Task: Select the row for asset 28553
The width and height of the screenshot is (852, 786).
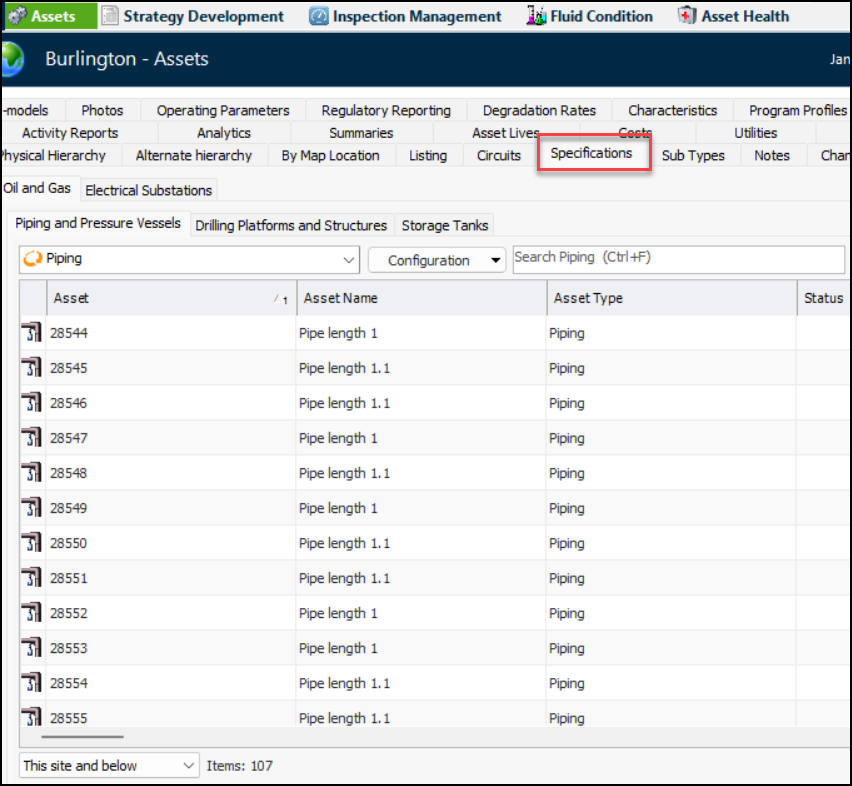Action: (420, 648)
